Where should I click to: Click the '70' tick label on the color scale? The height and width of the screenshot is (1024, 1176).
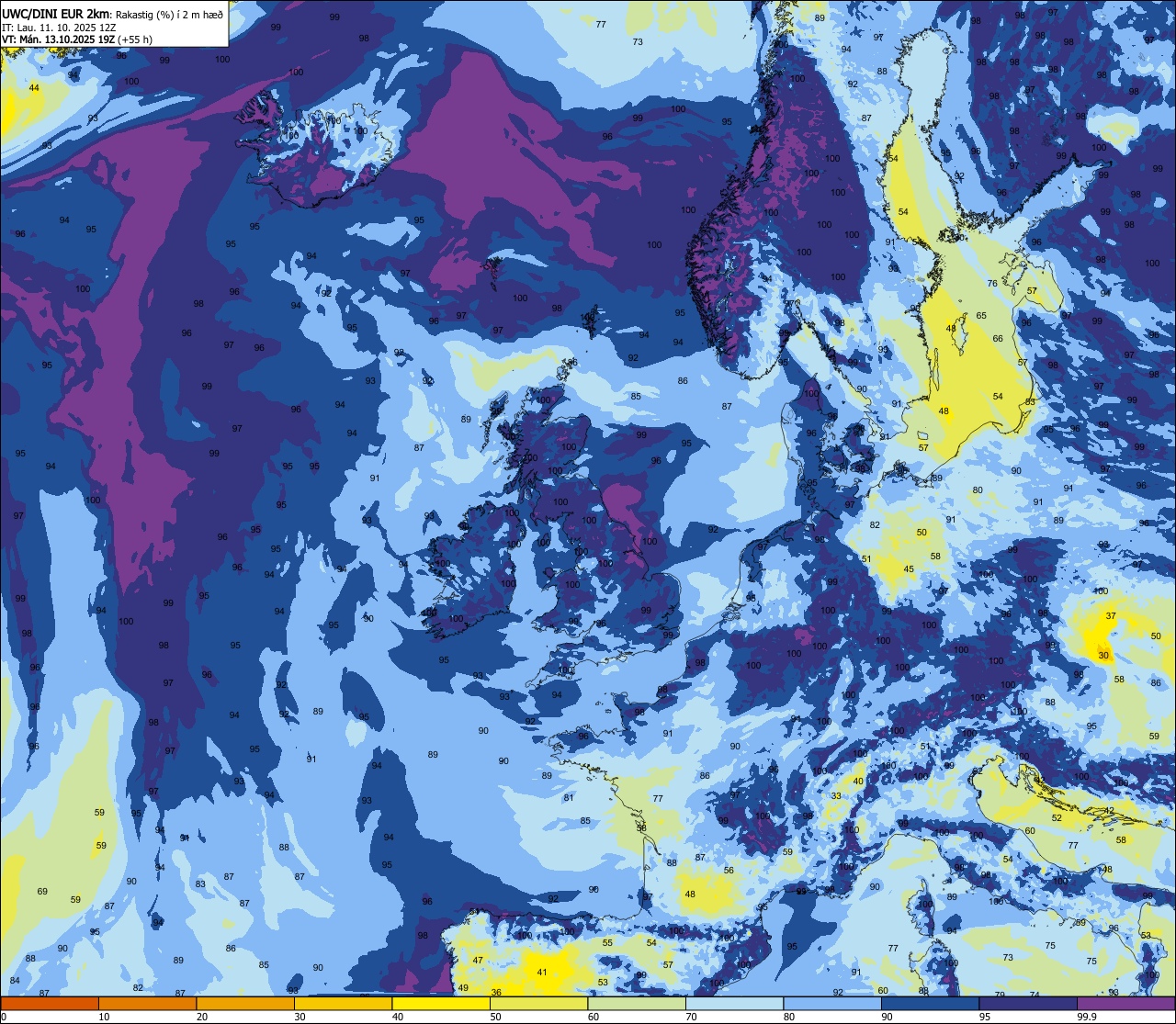[691, 1017]
